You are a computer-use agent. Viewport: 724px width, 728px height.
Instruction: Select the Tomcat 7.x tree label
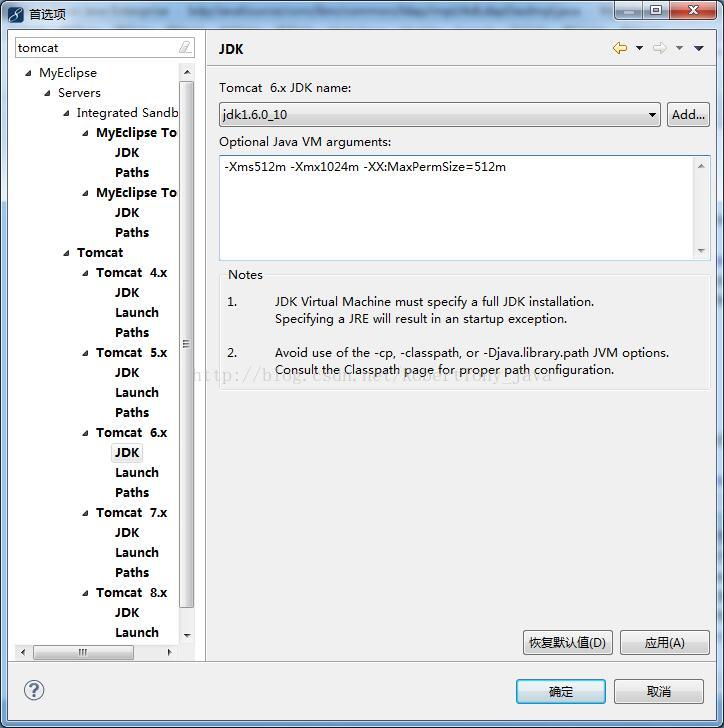tap(131, 513)
